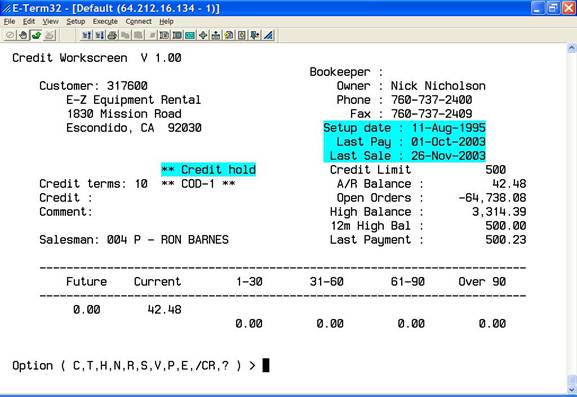This screenshot has width=577, height=397.
Task: Click the E-Term32 title bar icon
Action: (6, 8)
